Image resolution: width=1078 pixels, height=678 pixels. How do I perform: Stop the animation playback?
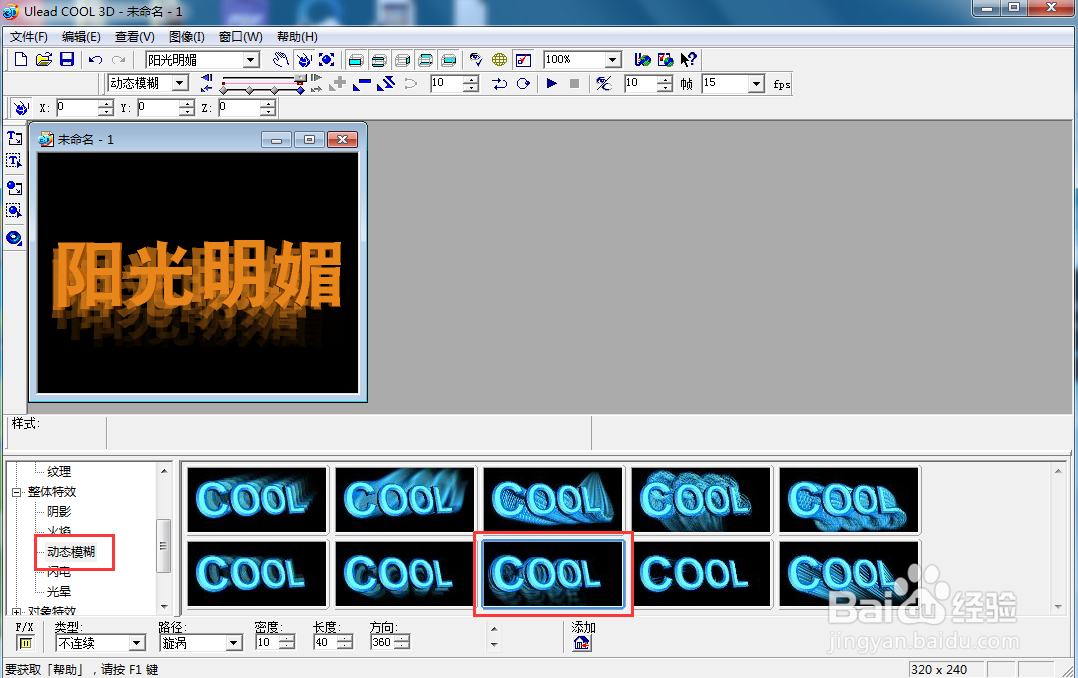point(574,83)
